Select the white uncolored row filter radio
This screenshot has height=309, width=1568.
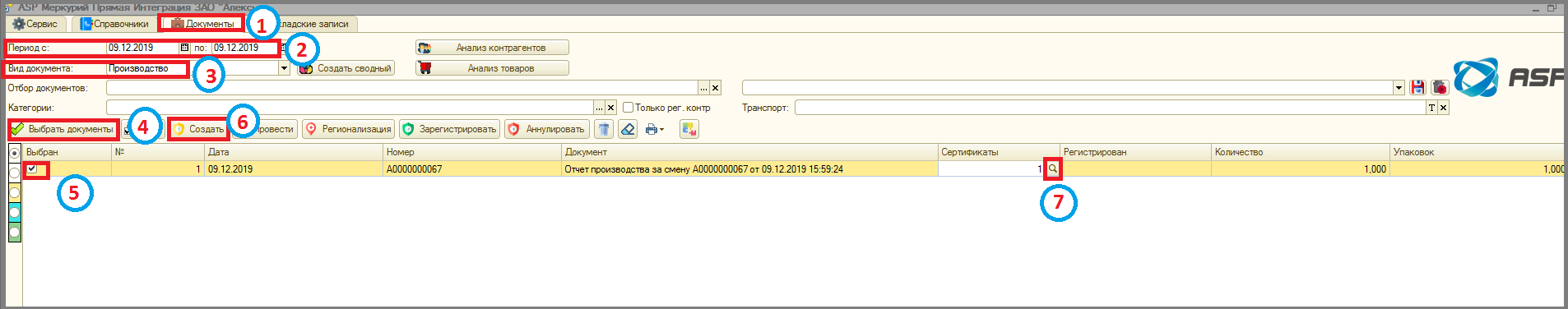point(15,173)
